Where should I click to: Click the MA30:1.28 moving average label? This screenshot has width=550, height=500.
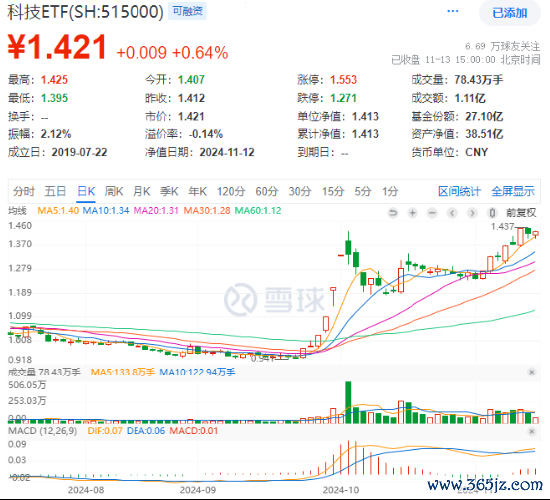[x=207, y=211]
